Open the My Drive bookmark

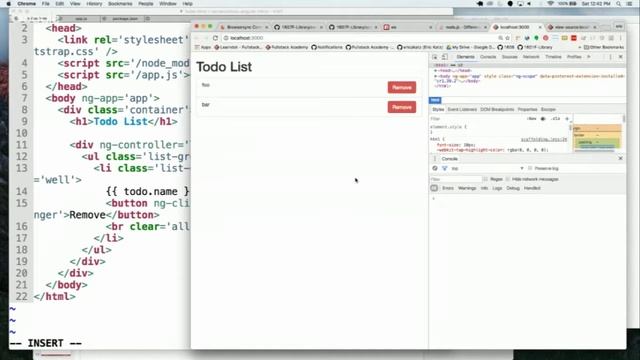471,47
